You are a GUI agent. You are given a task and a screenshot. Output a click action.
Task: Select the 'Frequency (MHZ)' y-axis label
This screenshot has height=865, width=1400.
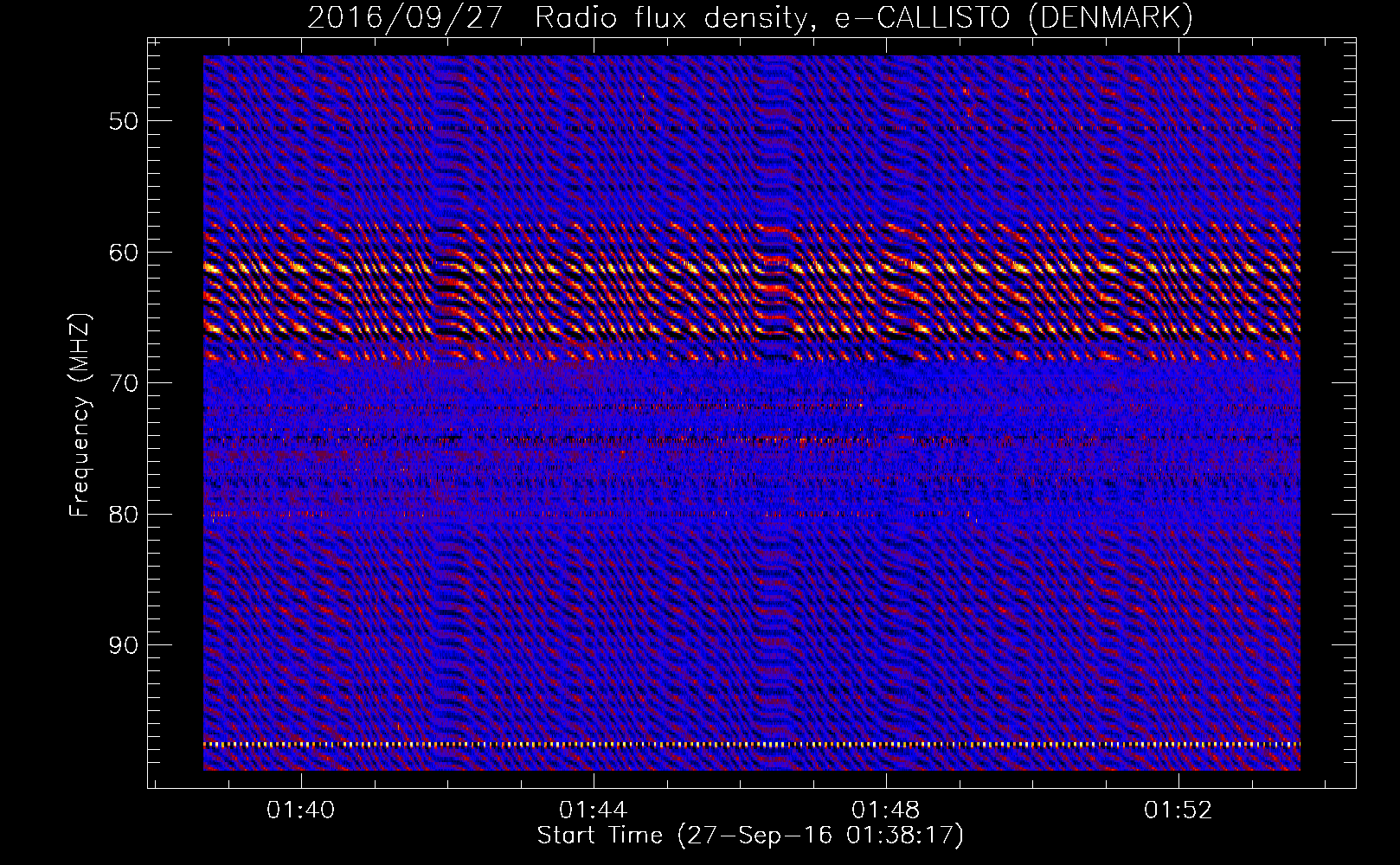pos(80,415)
